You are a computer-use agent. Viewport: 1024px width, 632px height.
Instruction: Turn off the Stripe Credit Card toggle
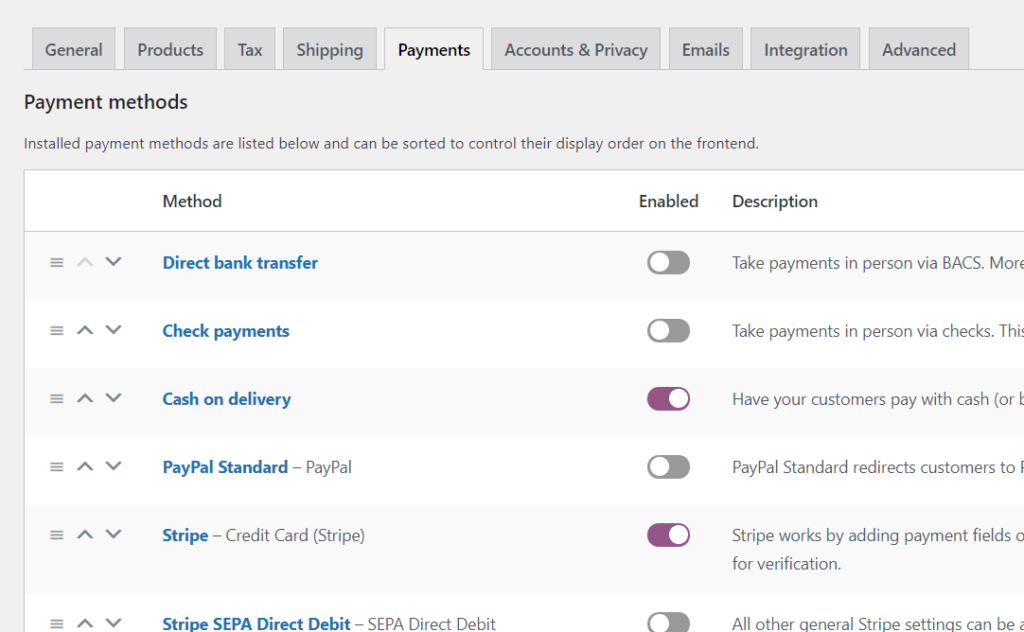coord(668,534)
